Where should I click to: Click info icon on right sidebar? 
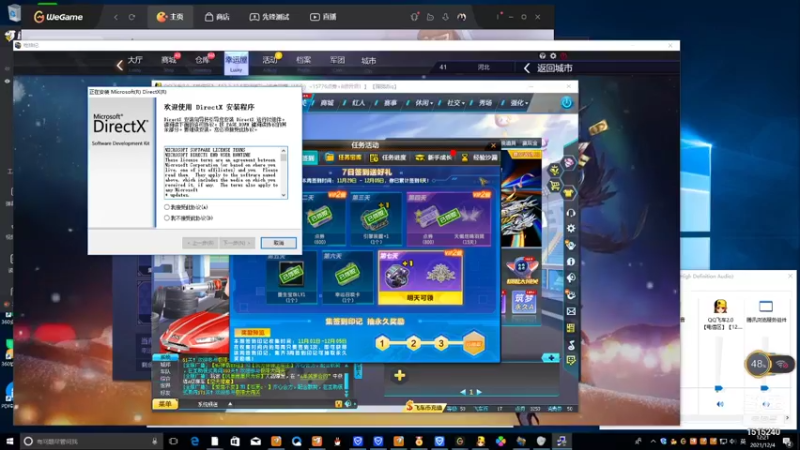coord(571,261)
